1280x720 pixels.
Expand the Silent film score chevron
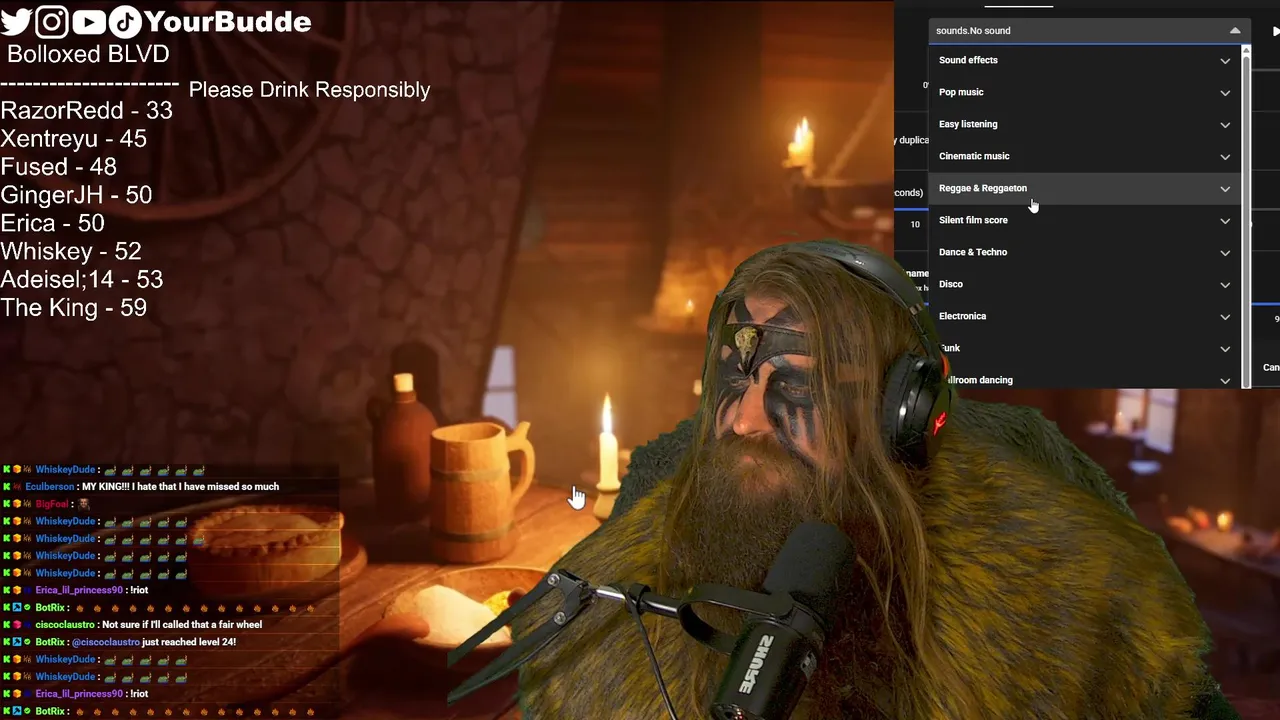point(1225,221)
